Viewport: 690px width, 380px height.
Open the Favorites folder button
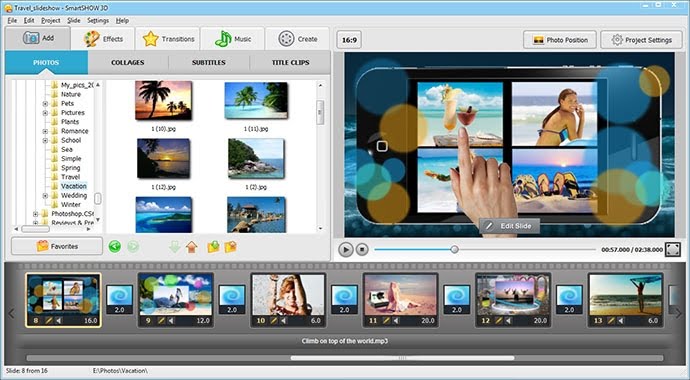pos(57,246)
